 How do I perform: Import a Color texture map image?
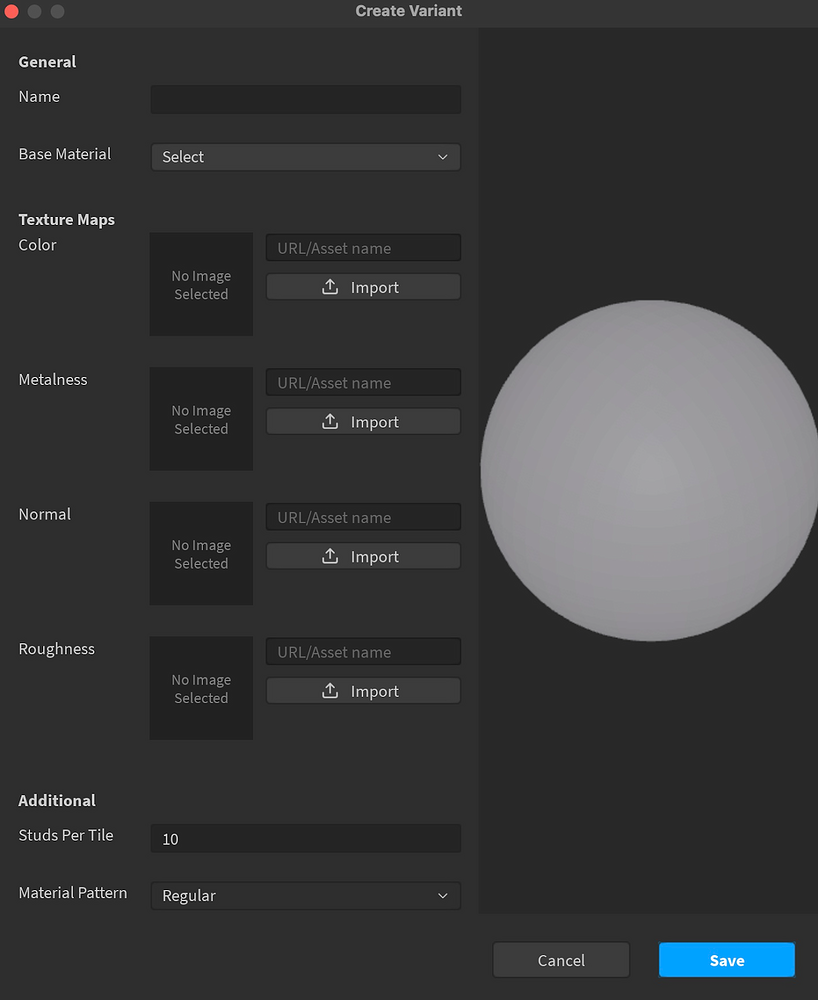[x=362, y=286]
